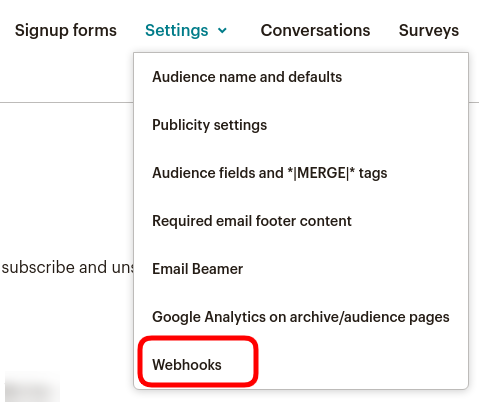Click the word 'Webhooks' inside red box
The height and width of the screenshot is (404, 479).
pos(187,365)
